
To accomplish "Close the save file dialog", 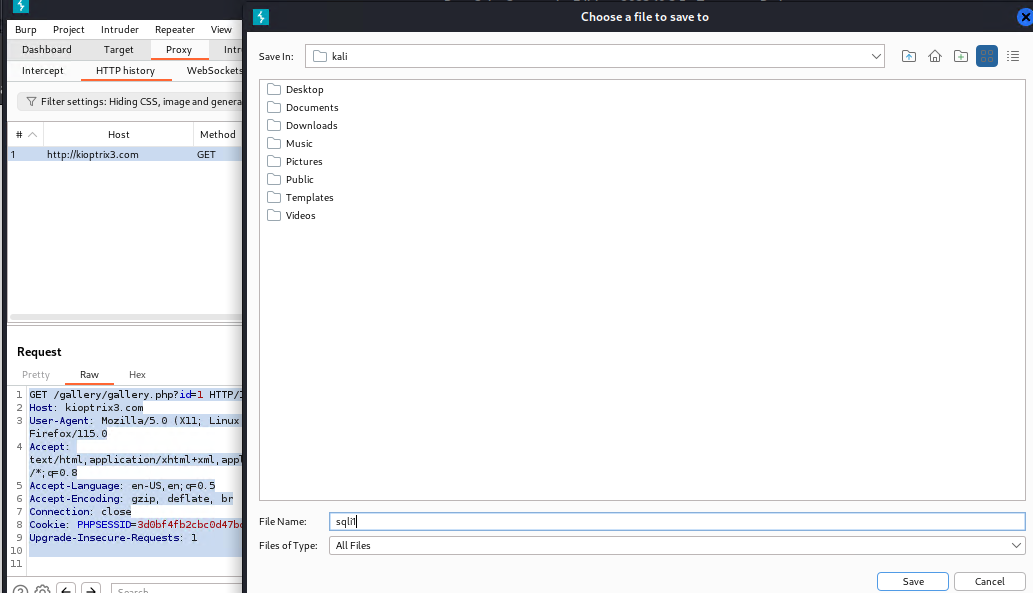I will [1025, 17].
